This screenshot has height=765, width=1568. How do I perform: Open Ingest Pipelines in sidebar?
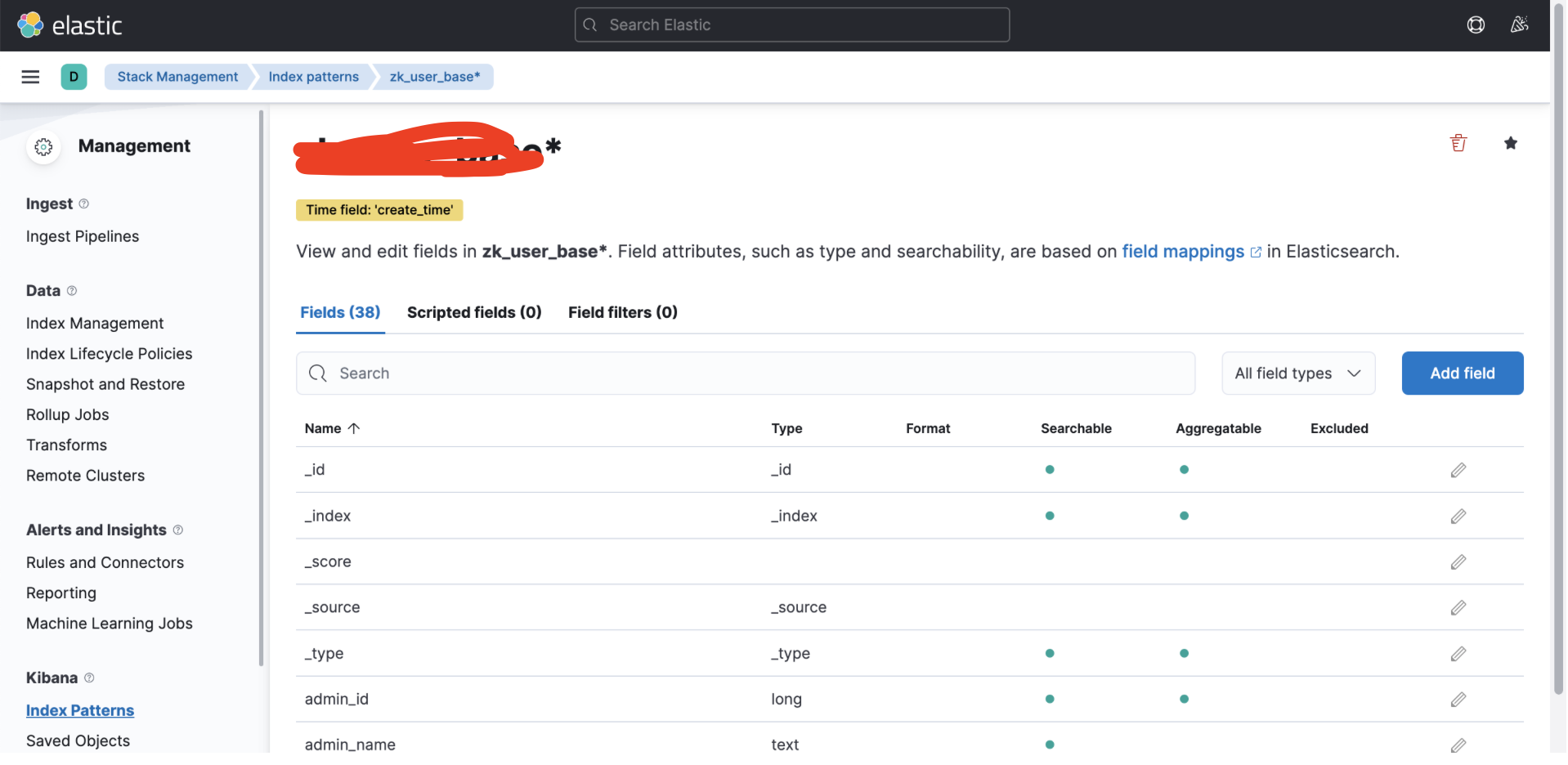[x=83, y=236]
